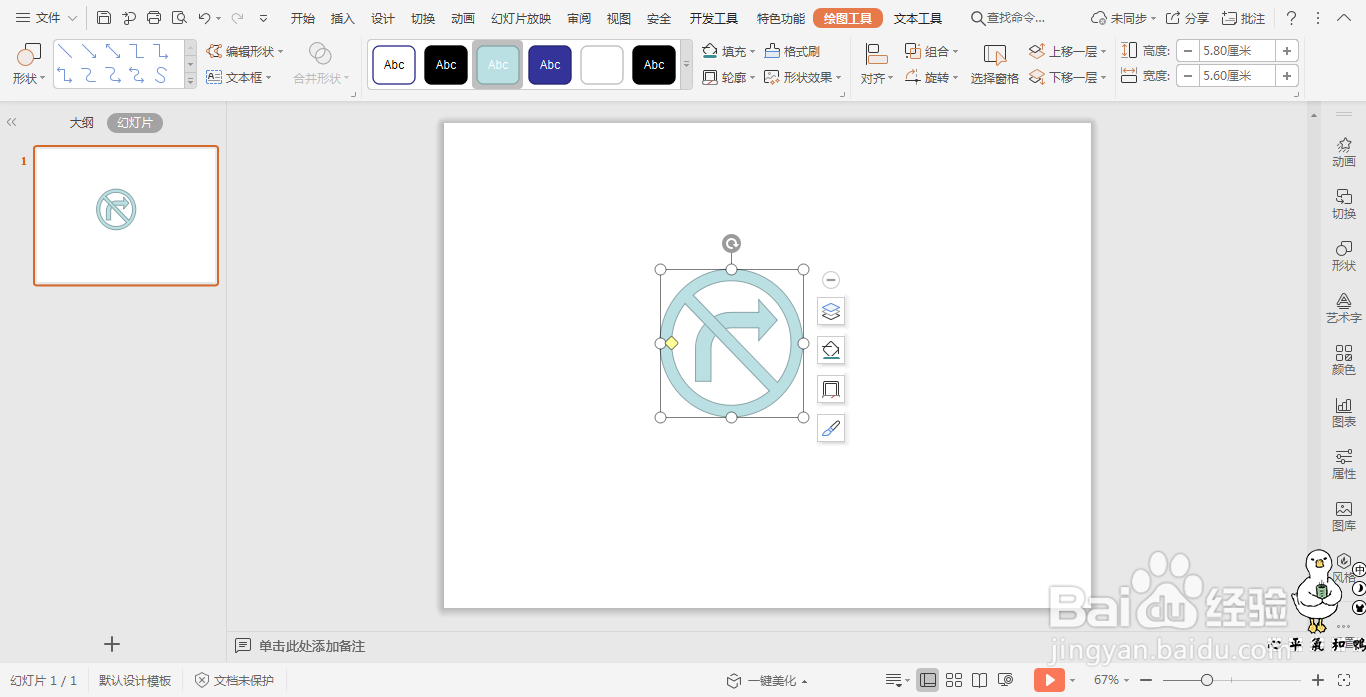This screenshot has height=697, width=1366.
Task: Open the 67% zoom level dropdown
Action: pos(1113,680)
